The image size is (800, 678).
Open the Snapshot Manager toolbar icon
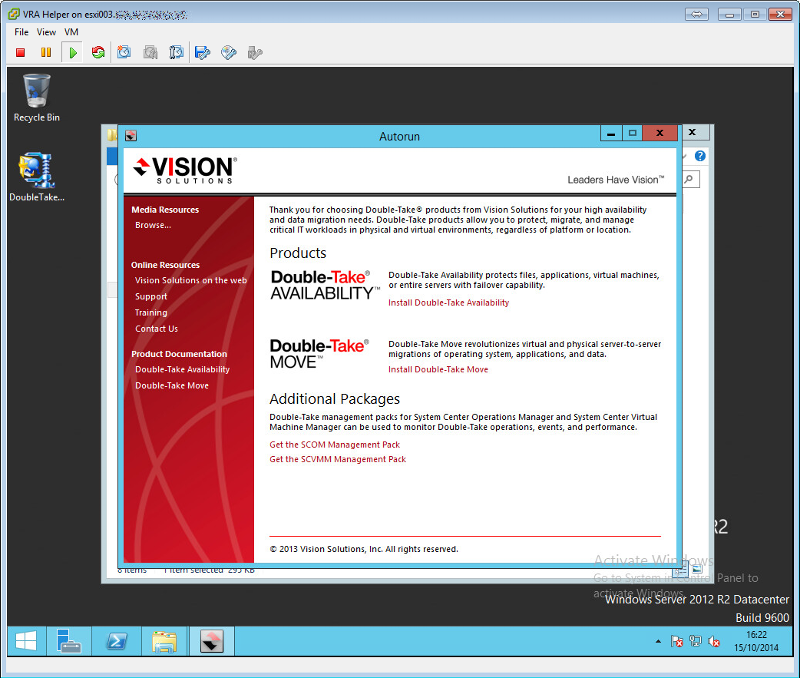pos(176,53)
